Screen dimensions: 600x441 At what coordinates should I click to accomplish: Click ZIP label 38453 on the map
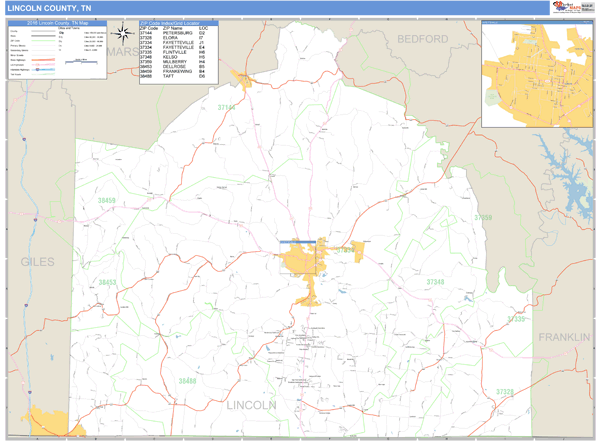click(107, 283)
